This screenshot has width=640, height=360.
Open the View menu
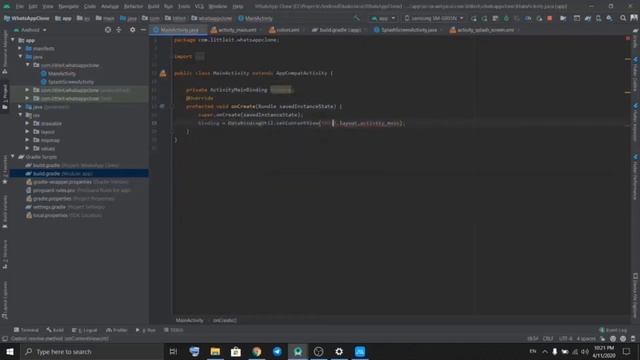click(48, 7)
